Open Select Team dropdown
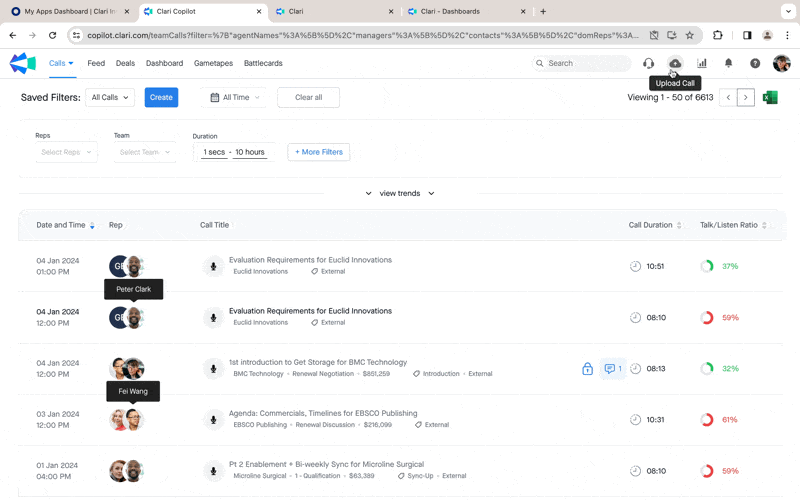 tap(145, 152)
